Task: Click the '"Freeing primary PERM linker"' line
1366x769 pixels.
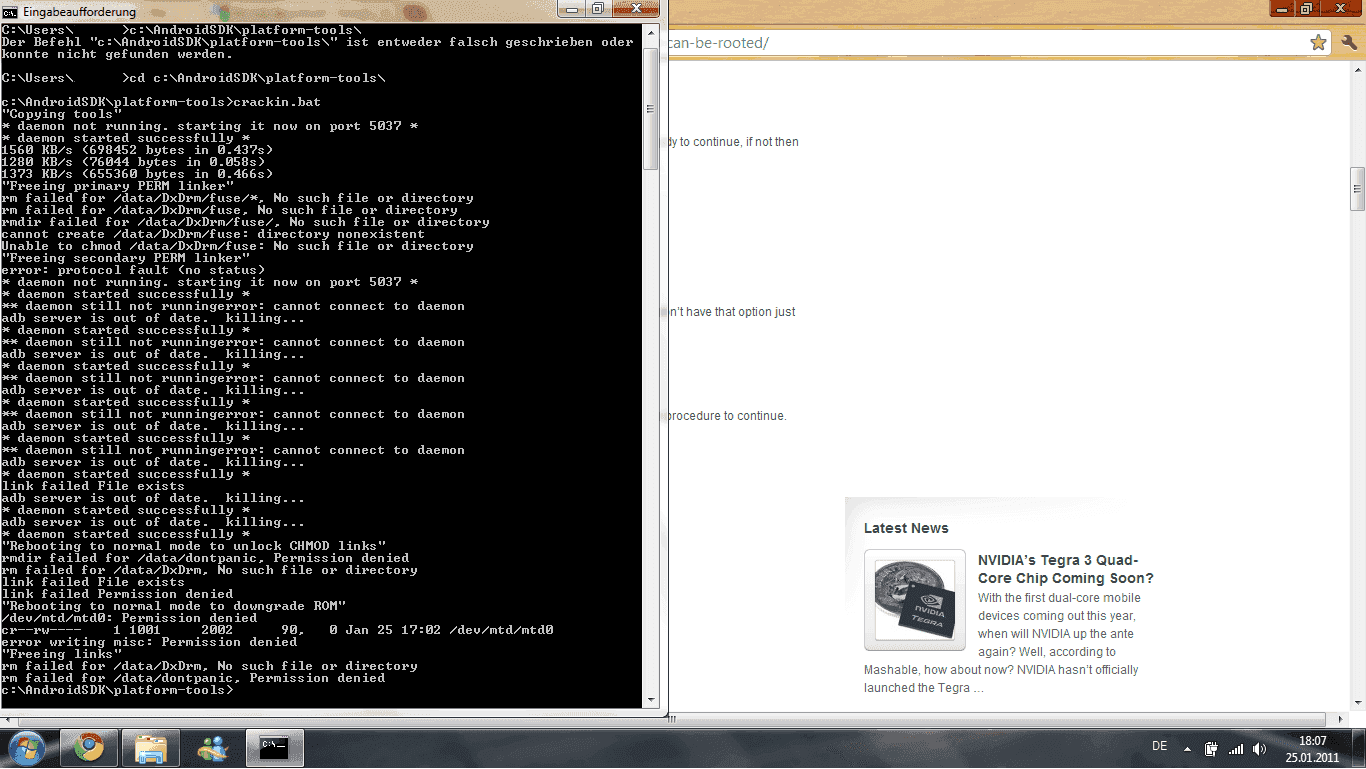Action: (118, 186)
